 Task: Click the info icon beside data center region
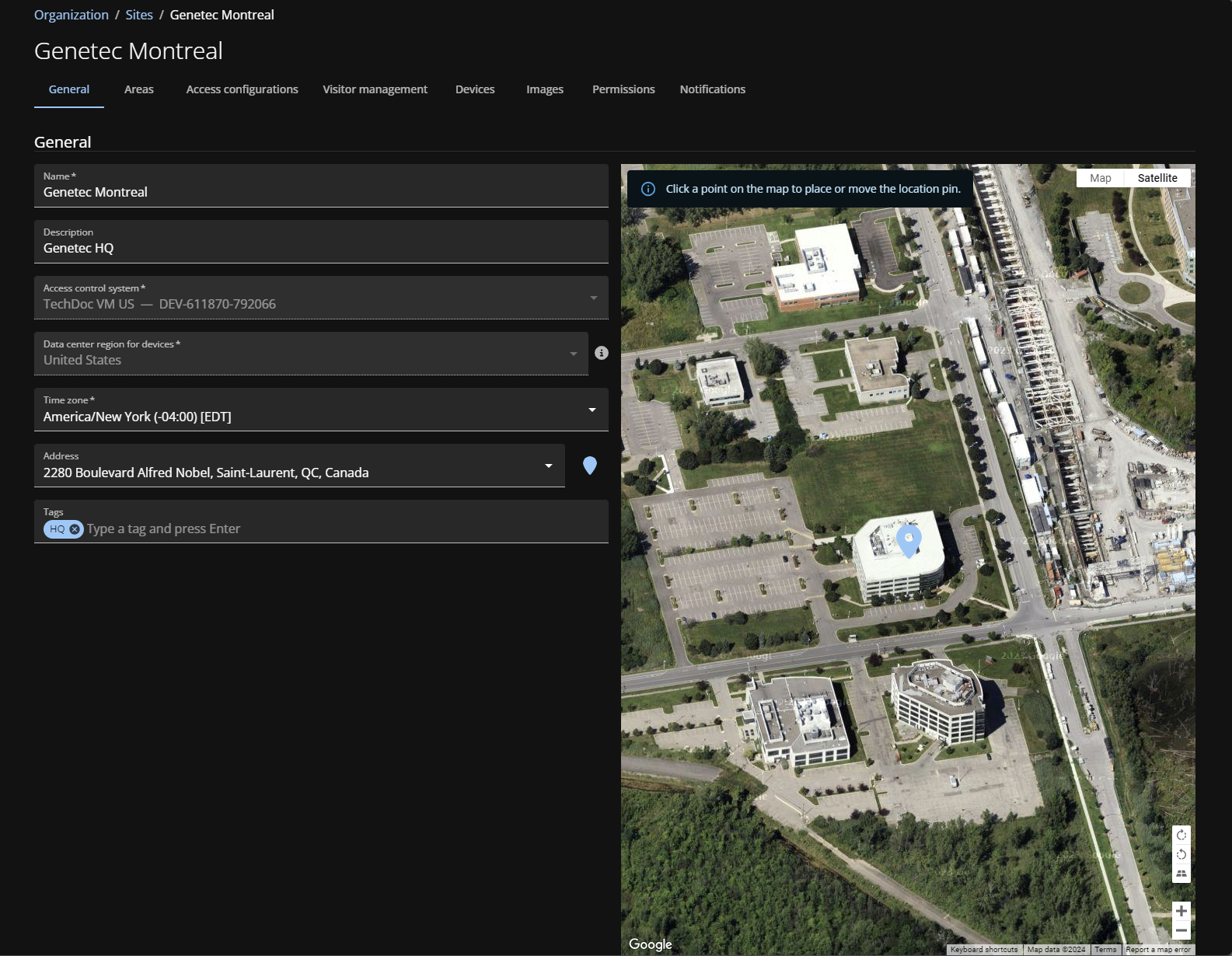coord(601,353)
